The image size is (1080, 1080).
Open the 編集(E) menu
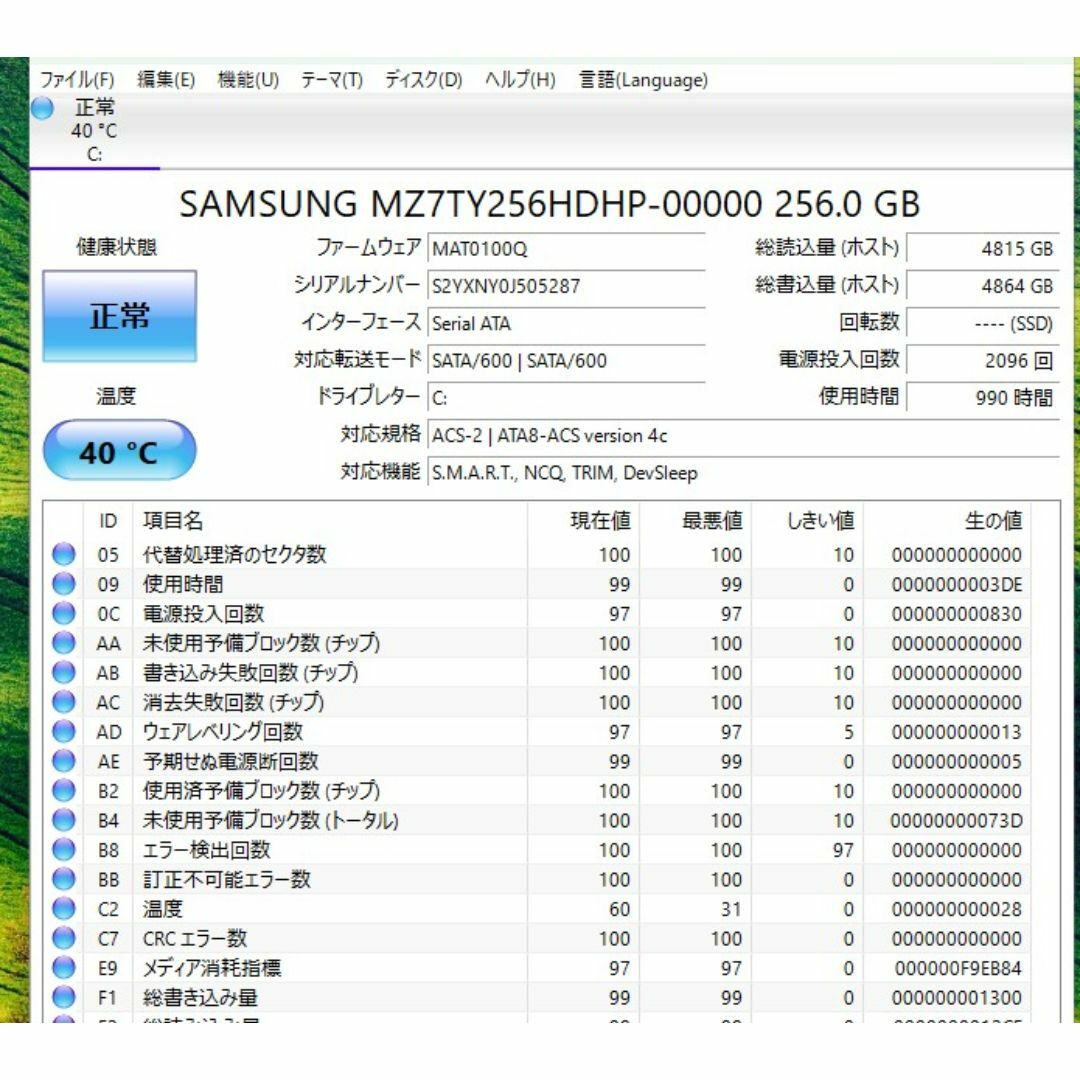tap(166, 80)
